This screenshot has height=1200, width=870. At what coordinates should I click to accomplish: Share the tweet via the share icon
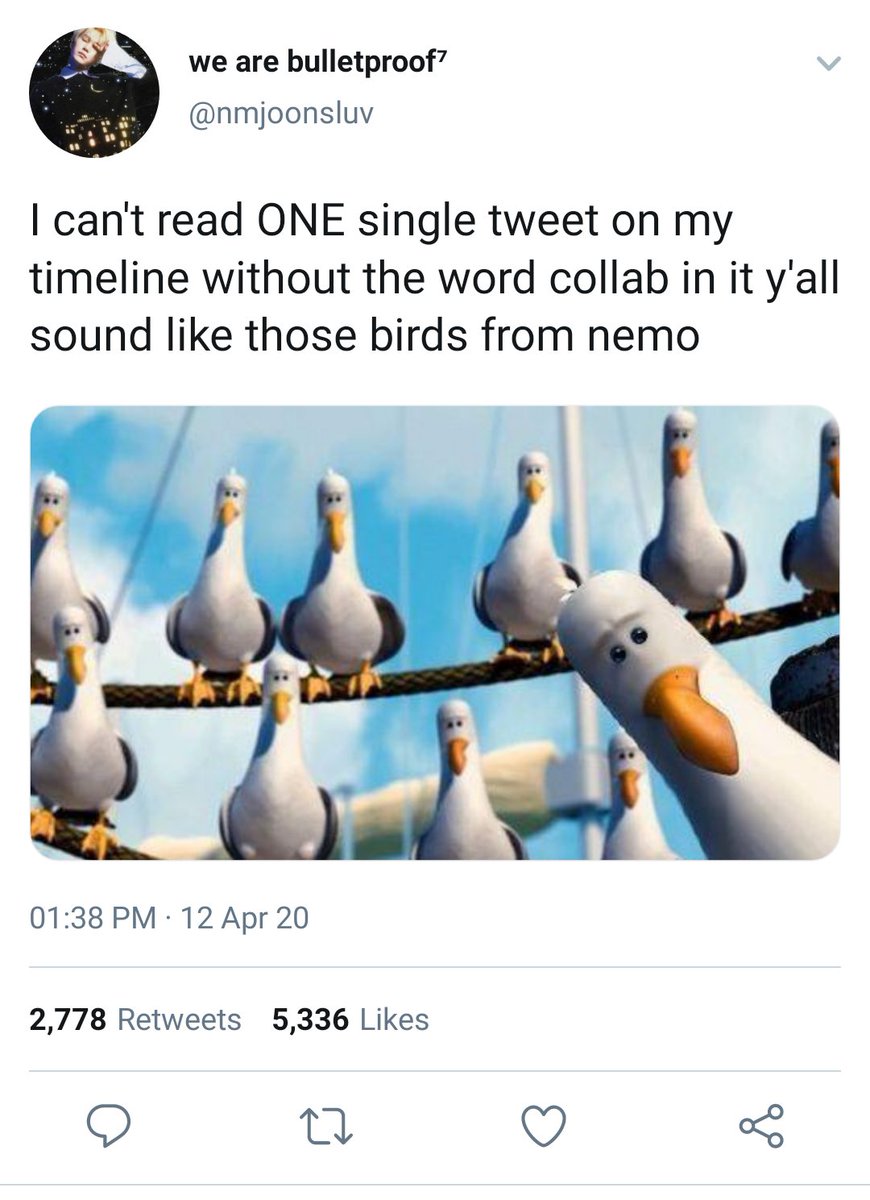(x=762, y=1126)
